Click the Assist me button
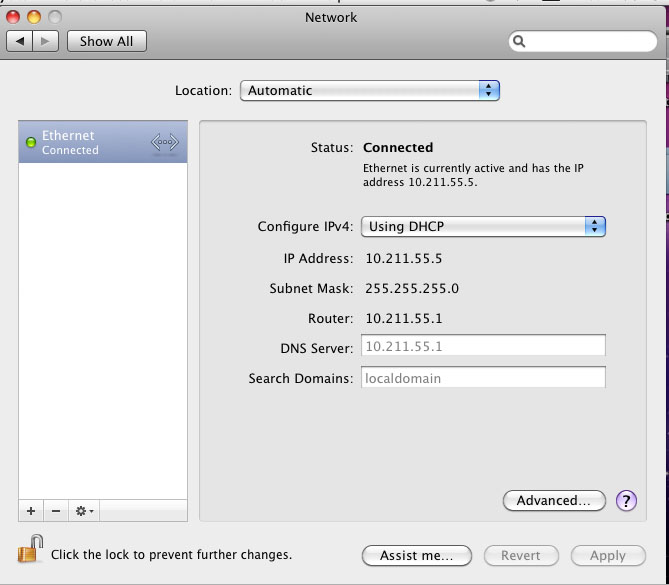Viewport: 669px width, 585px height. 417,556
